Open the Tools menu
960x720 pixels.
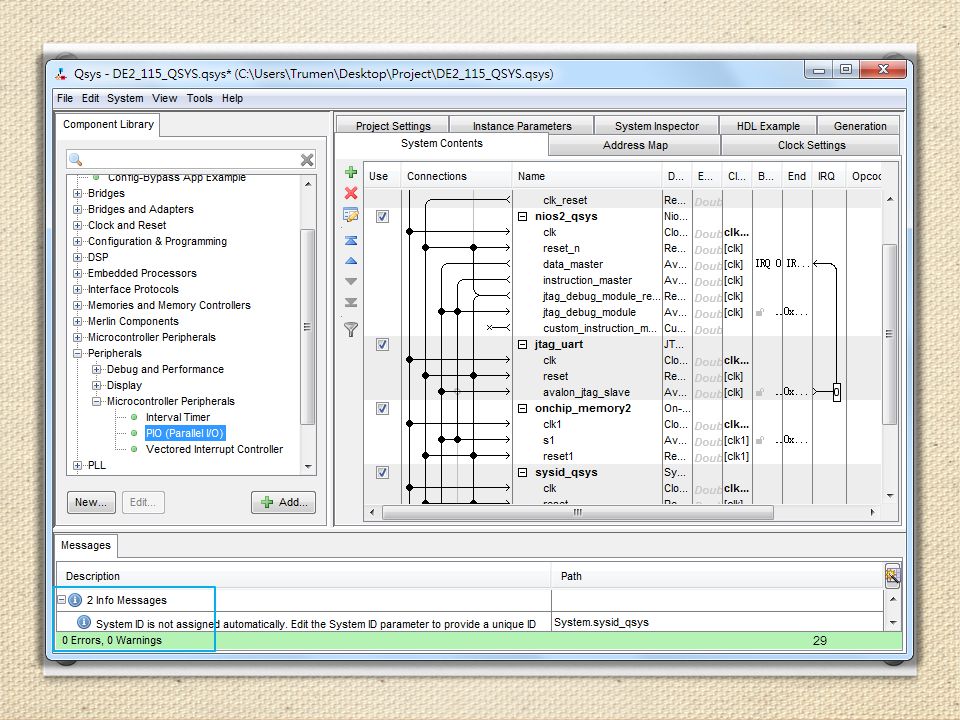coord(200,98)
